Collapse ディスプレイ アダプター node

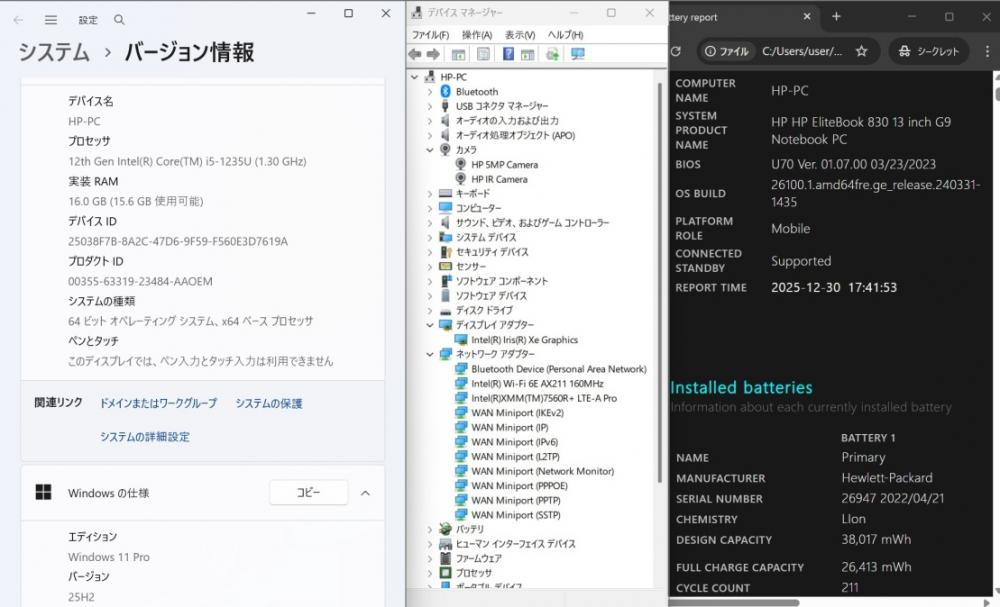(x=430, y=325)
